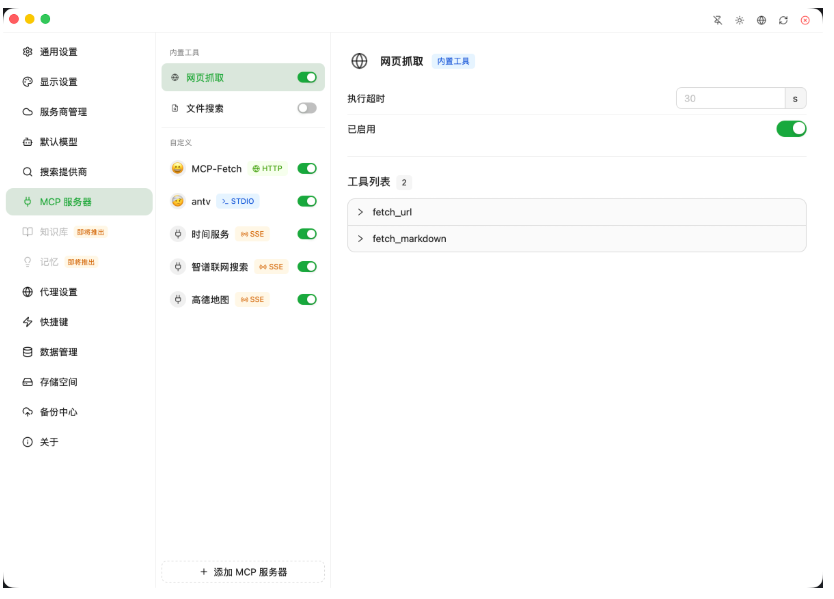The width and height of the screenshot is (834, 599).
Task: Click the 内置工具 blue tag in header
Action: 453,61
